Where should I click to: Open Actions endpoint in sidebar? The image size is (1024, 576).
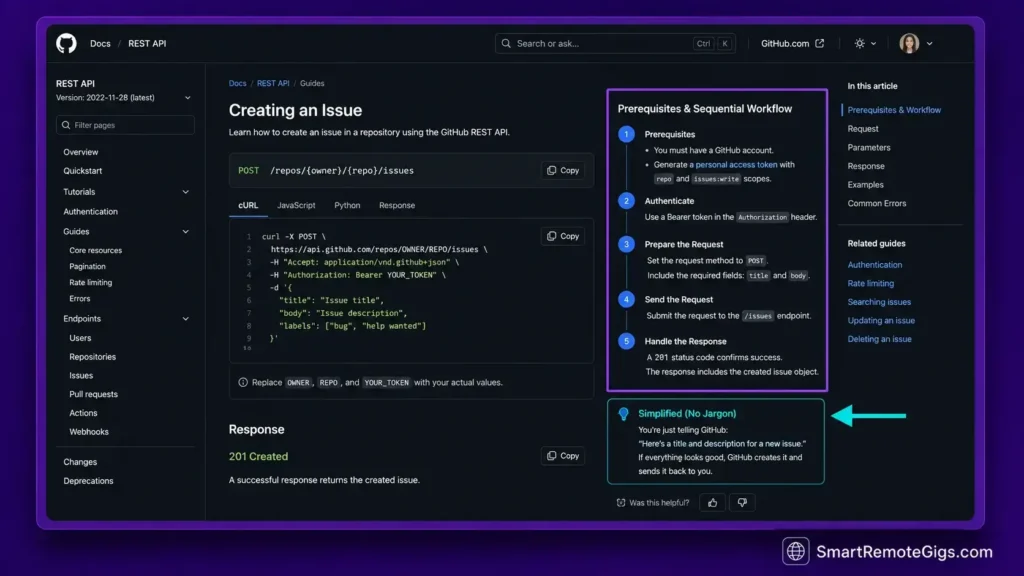(x=83, y=413)
